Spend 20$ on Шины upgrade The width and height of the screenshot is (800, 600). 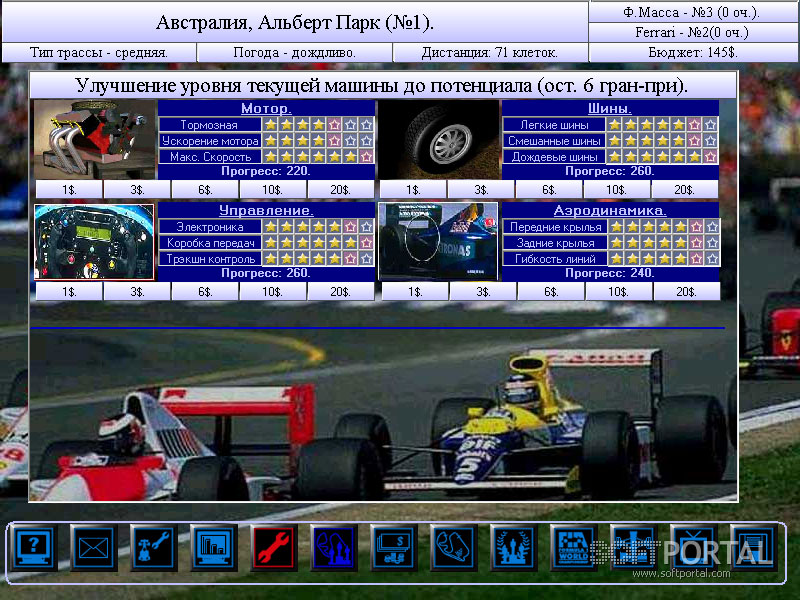[x=685, y=190]
